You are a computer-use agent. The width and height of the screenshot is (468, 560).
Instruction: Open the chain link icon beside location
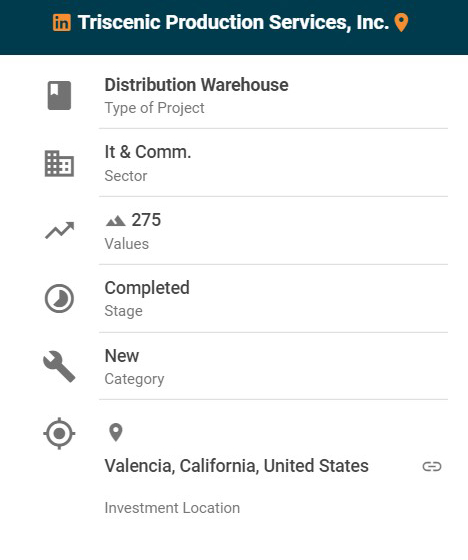click(x=432, y=466)
